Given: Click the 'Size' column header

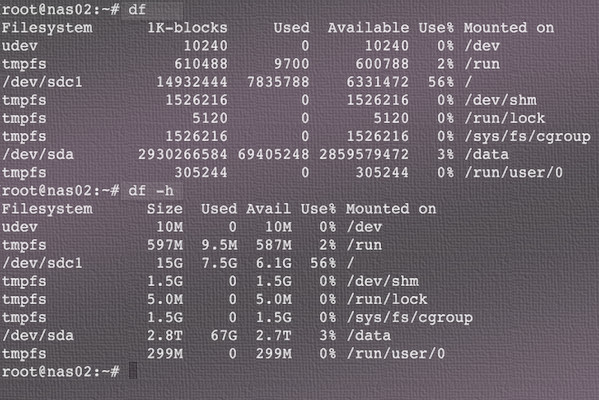Looking at the screenshot, I should 165,209.
